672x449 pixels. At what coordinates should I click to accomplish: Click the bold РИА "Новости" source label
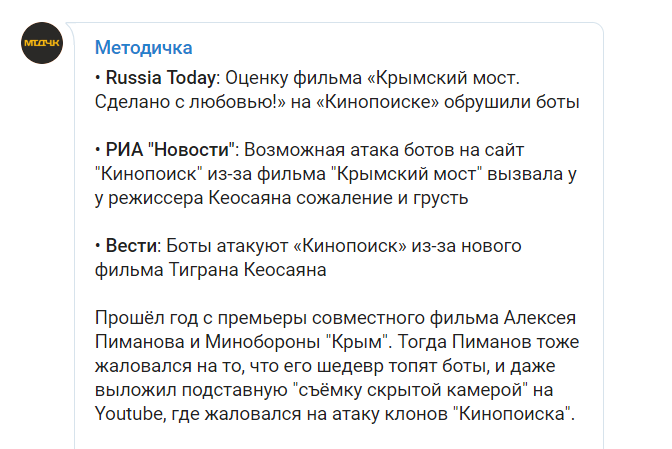click(x=170, y=150)
